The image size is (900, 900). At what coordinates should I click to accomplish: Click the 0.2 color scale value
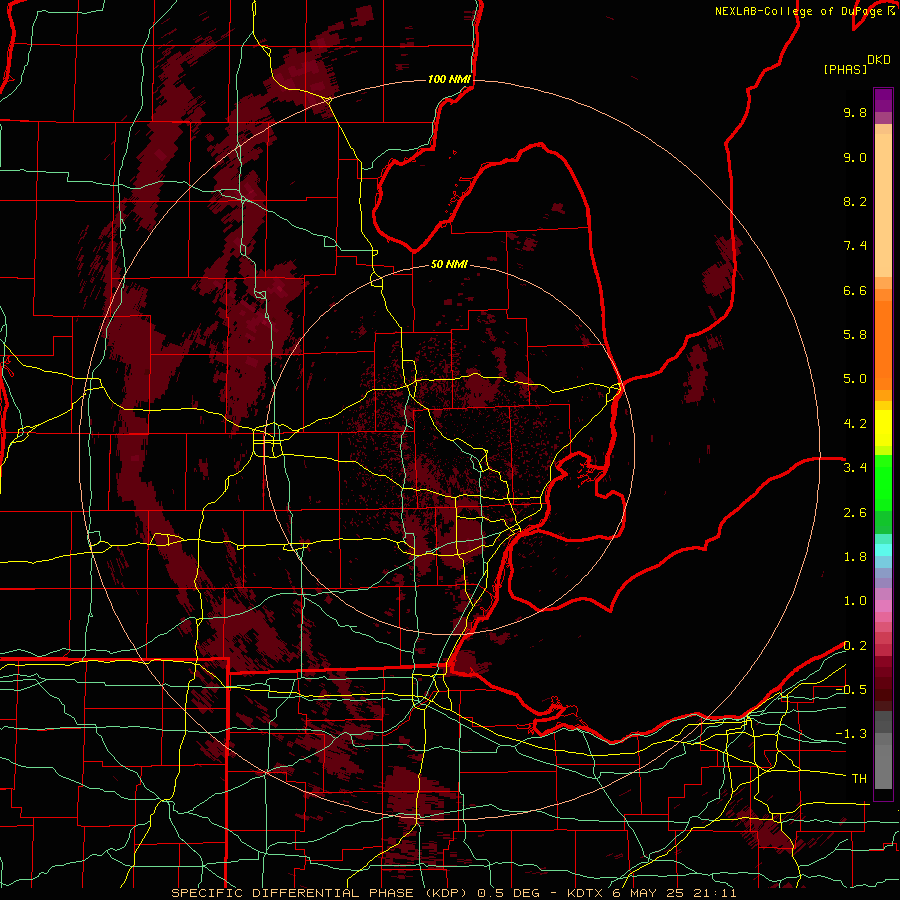coord(855,646)
